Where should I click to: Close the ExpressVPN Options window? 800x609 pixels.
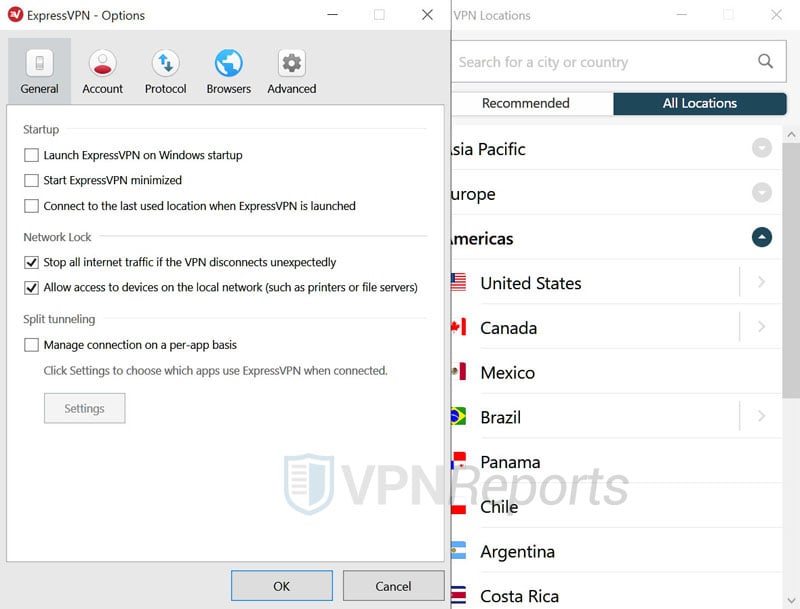click(428, 15)
